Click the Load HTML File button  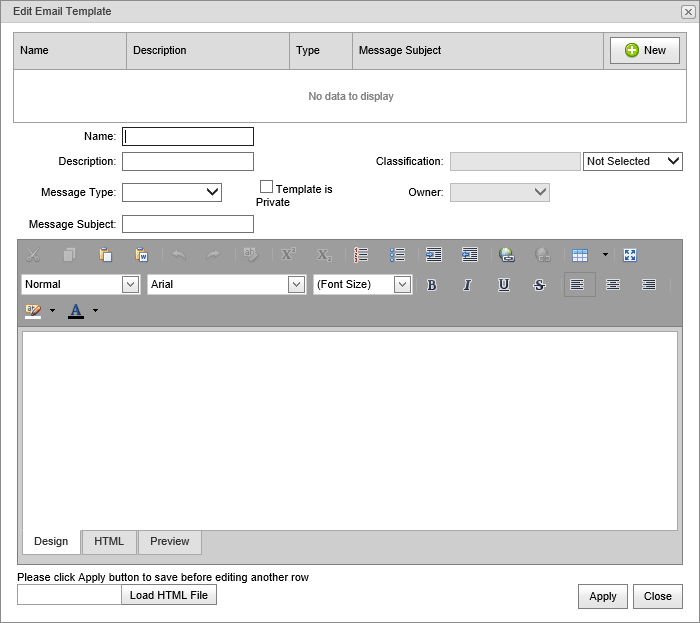[169, 595]
